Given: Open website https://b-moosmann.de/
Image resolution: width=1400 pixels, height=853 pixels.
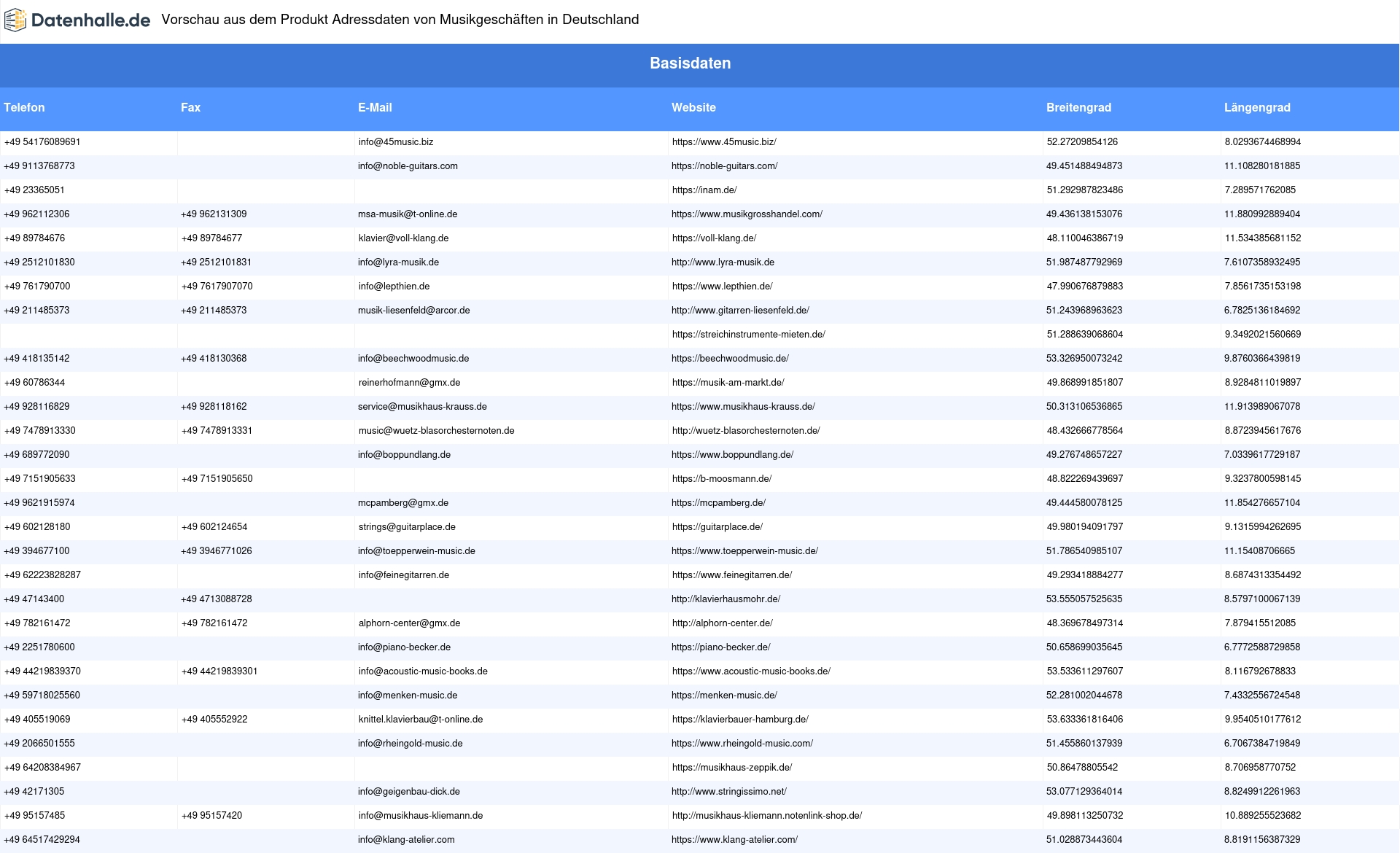Looking at the screenshot, I should pyautogui.click(x=722, y=479).
